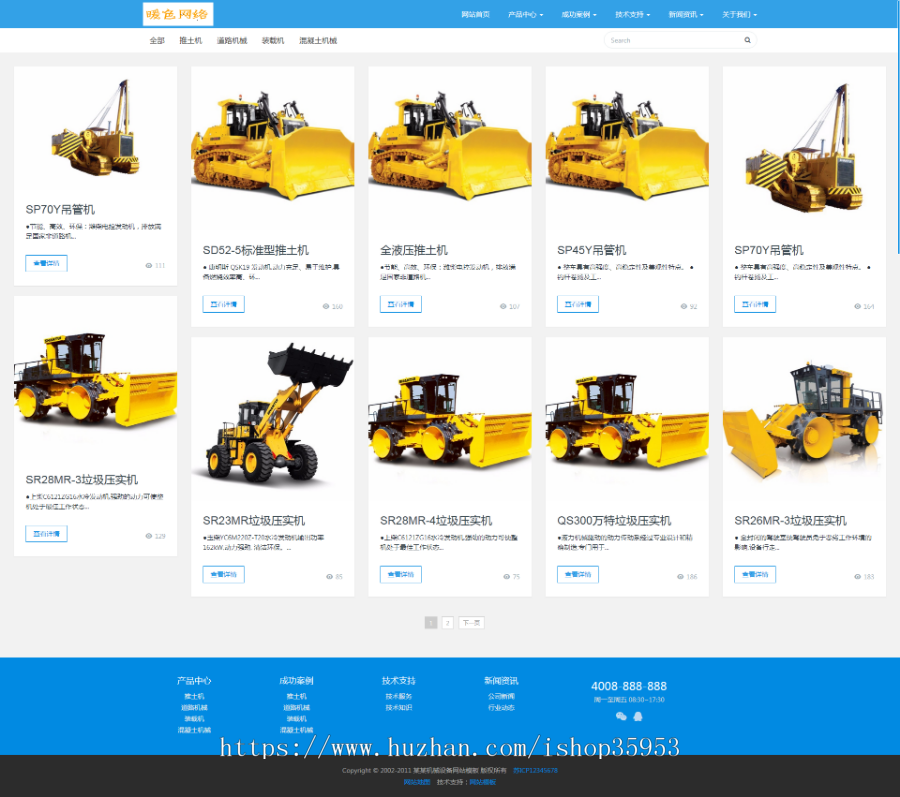Image resolution: width=900 pixels, height=797 pixels.
Task: Click 查看详情 button on 全液压推土机 card
Action: (401, 304)
